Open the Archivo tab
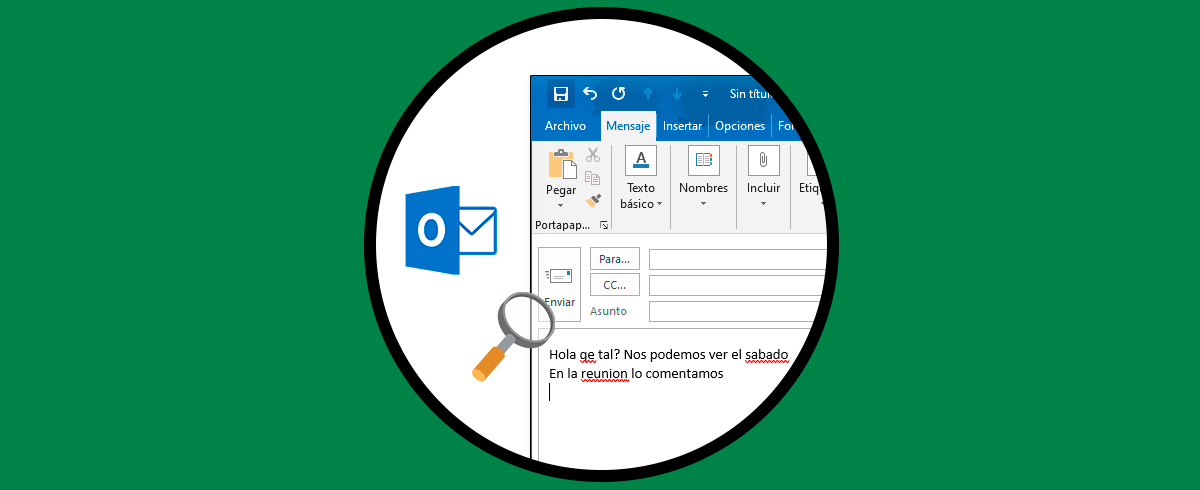This screenshot has height=490, width=1200. click(565, 126)
